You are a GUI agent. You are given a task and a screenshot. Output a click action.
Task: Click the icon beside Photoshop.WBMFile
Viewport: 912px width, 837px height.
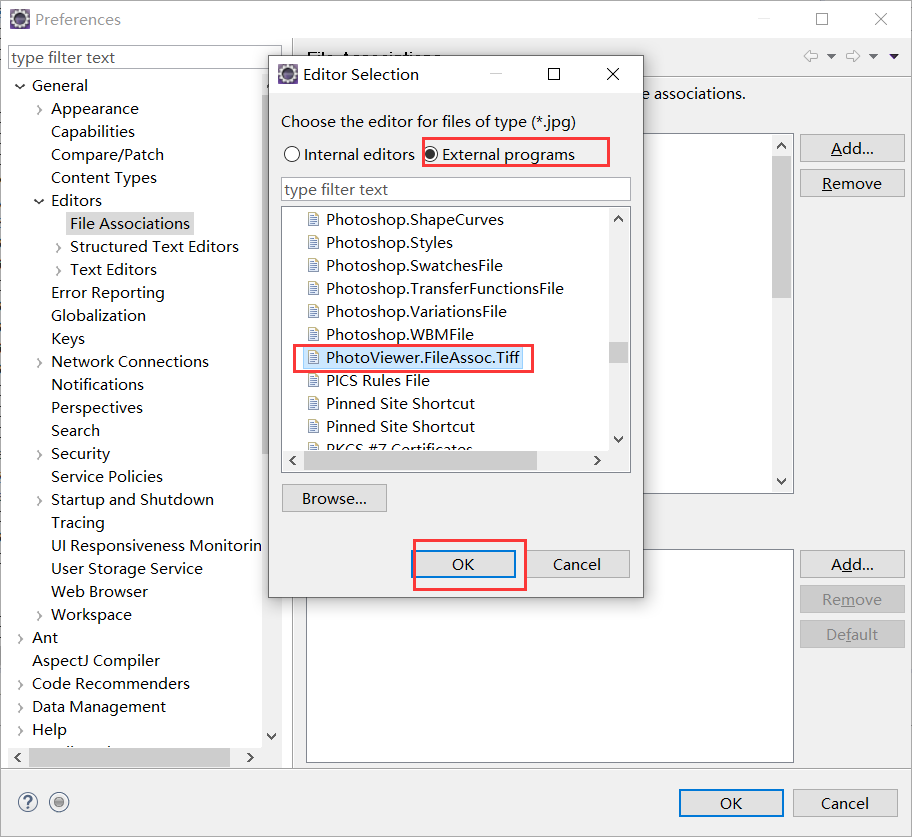[313, 334]
